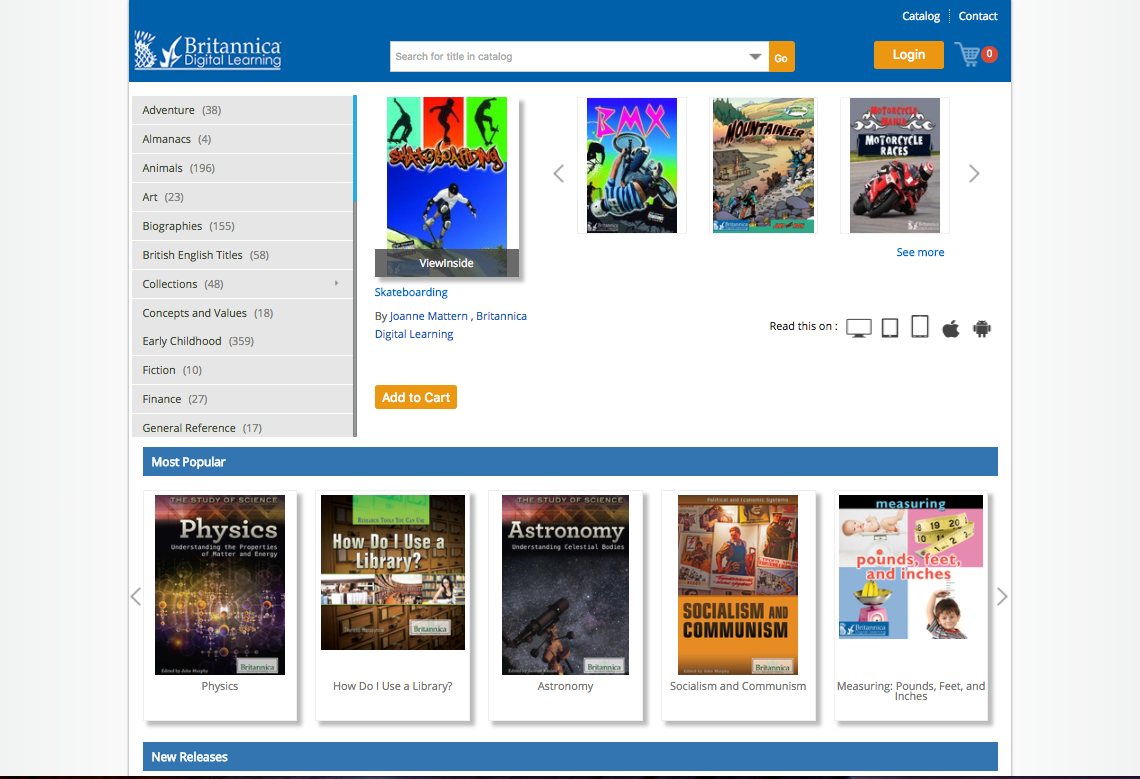Go to previous related book covers

(x=558, y=174)
